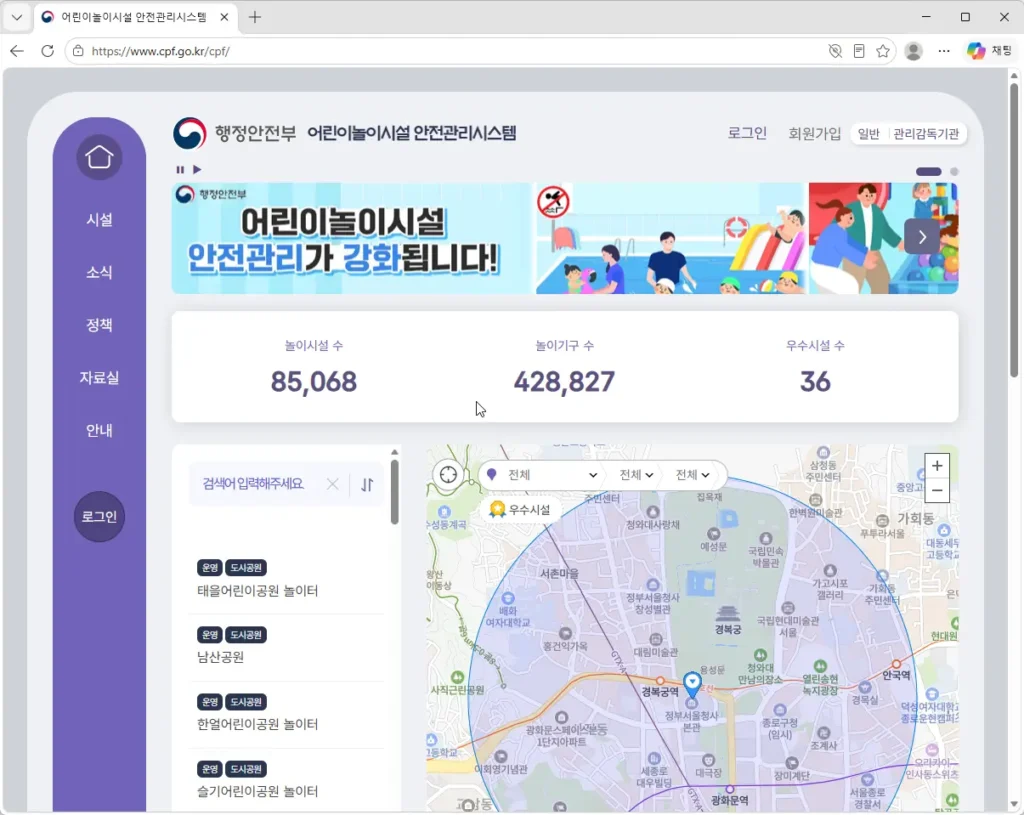Click the 어린이놀이시설 safety banner image

pyautogui.click(x=565, y=238)
